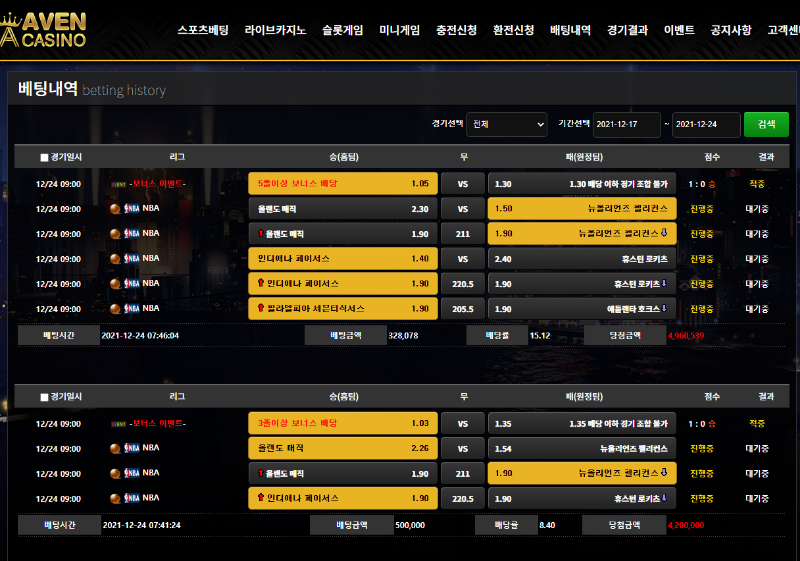Screen dimensions: 800x561
Task: Click the blue down arrow beside 뉴올리언즈 펠리컨스 in first slip
Action: pyautogui.click(x=664, y=233)
